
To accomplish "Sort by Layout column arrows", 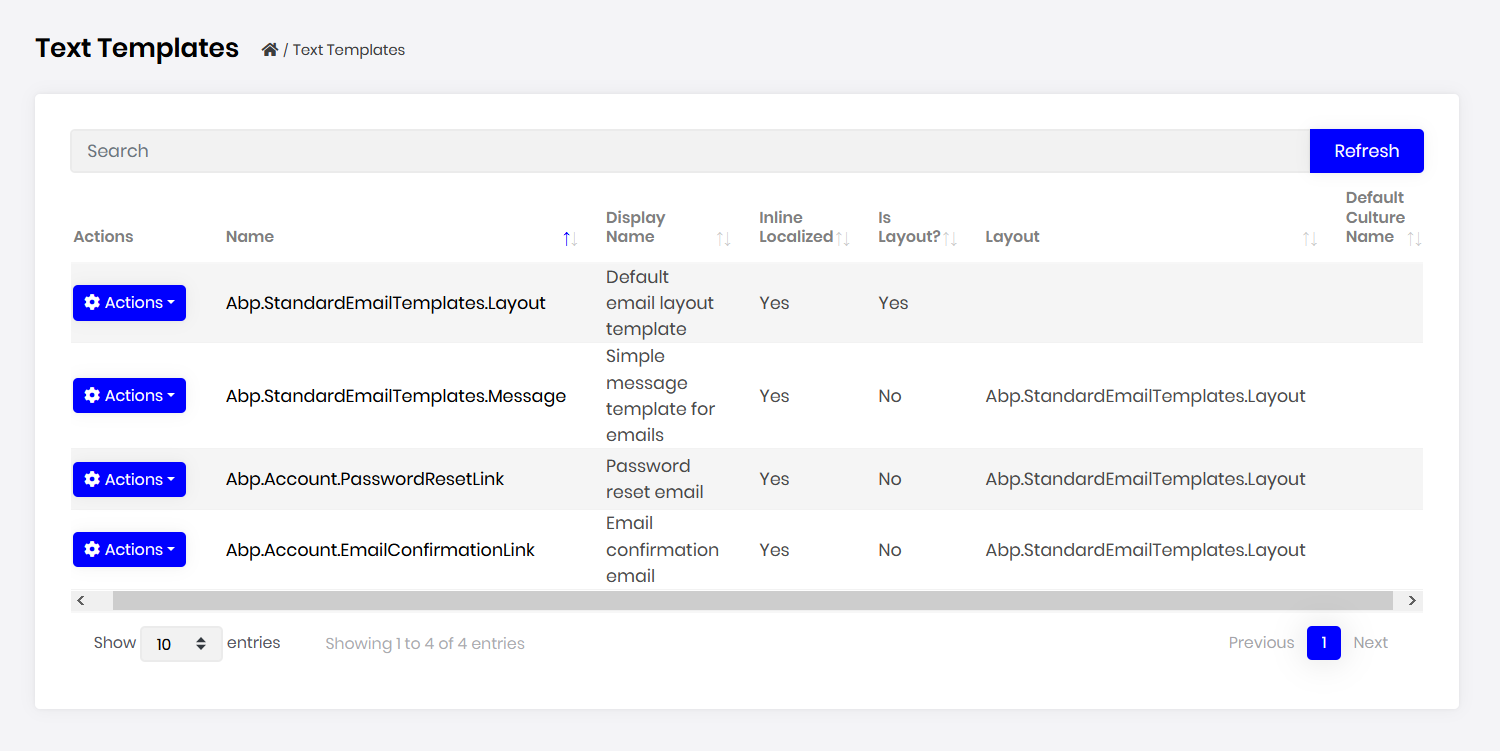I will click(1309, 238).
